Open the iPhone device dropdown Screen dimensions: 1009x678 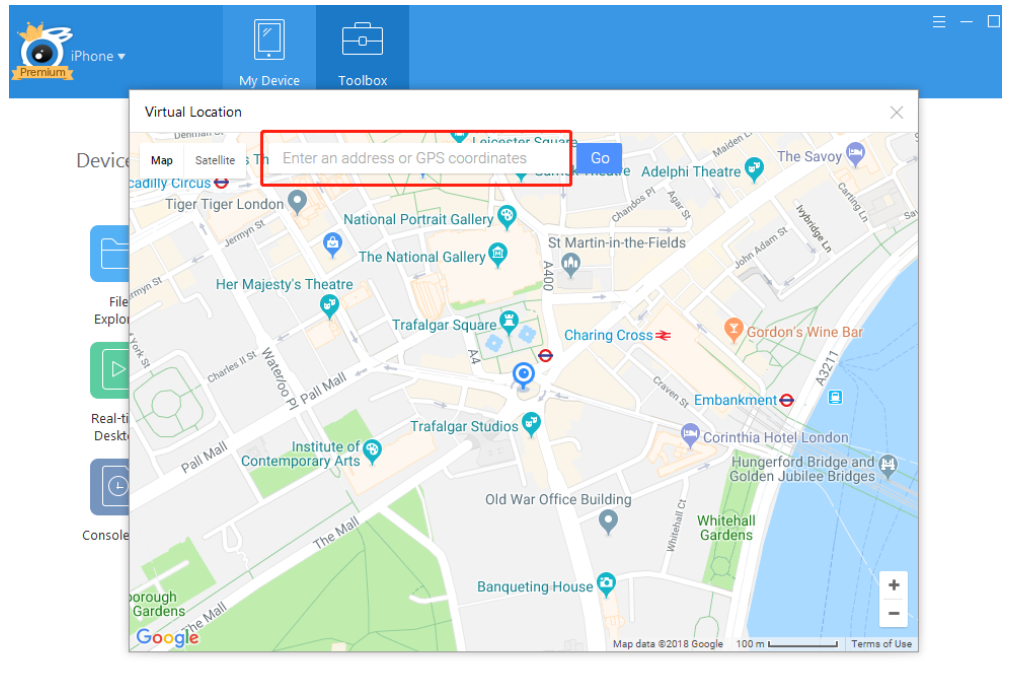98,57
